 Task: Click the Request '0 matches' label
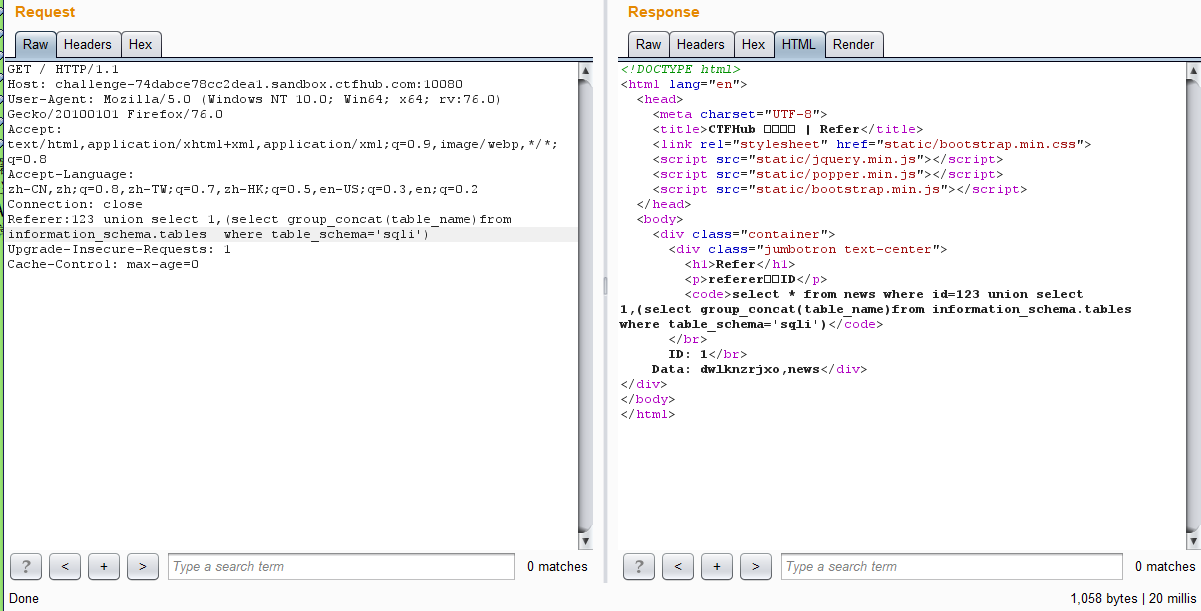click(x=557, y=566)
